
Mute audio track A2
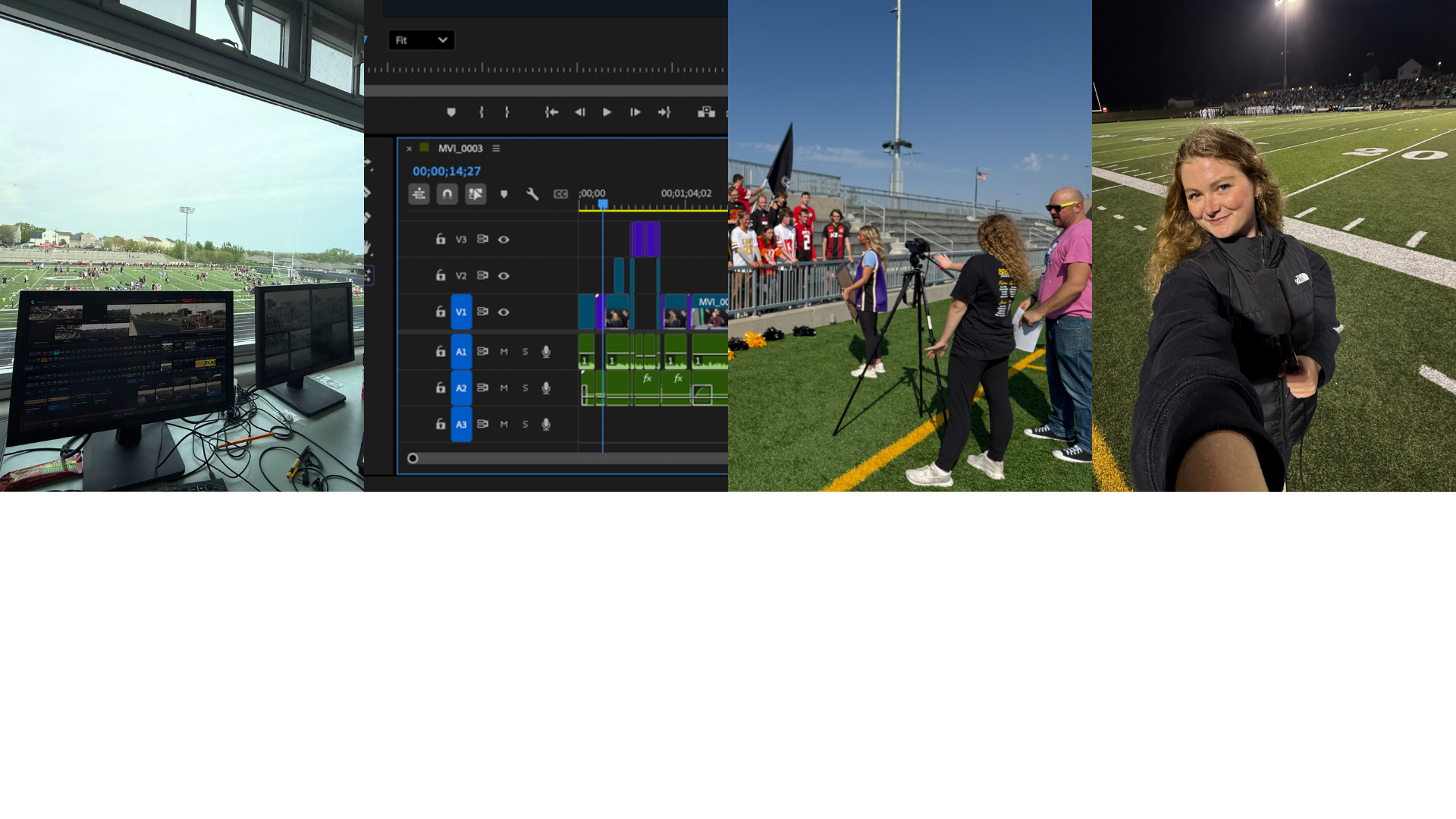pyautogui.click(x=504, y=388)
